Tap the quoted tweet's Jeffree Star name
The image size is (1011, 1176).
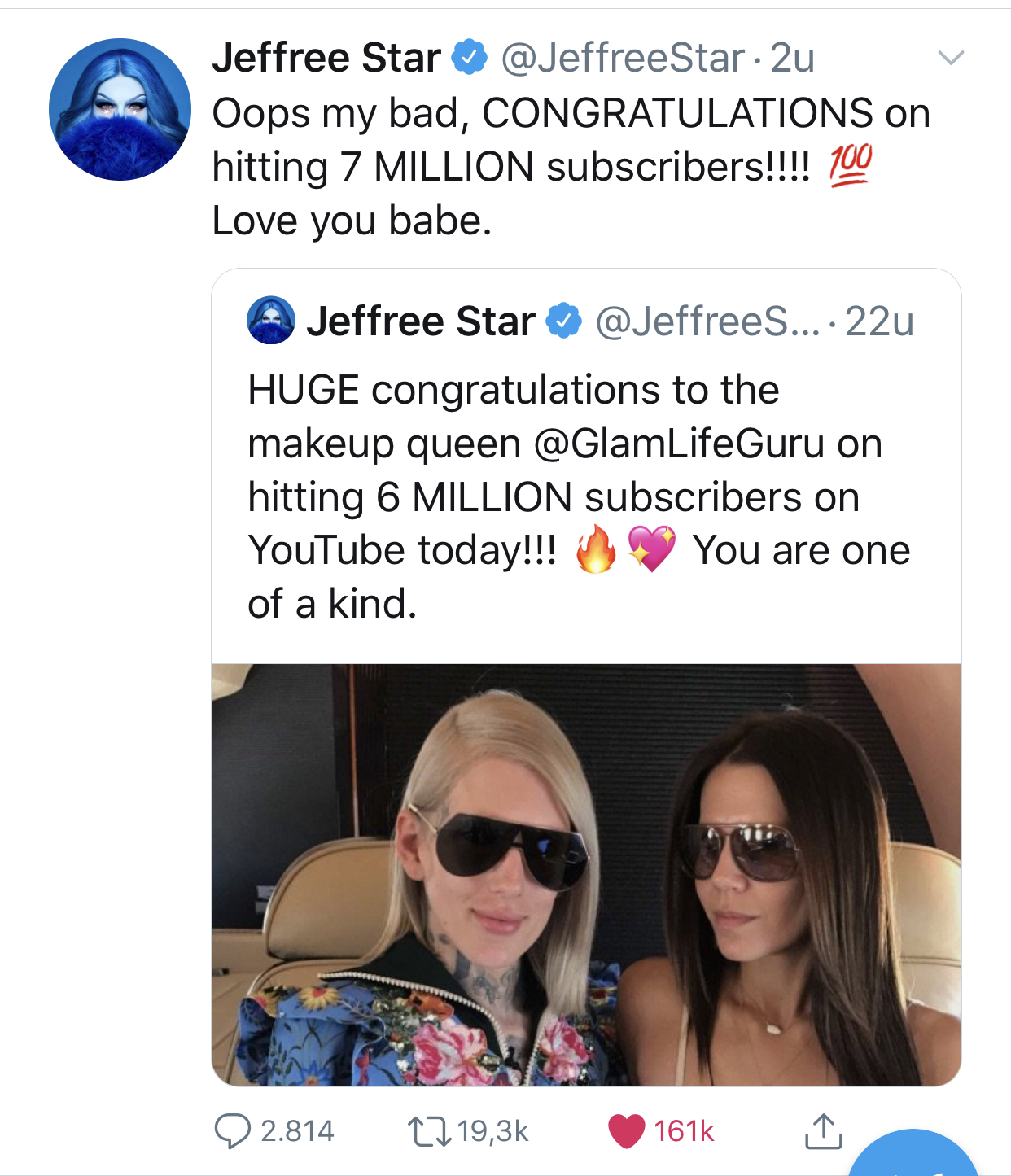coord(420,321)
